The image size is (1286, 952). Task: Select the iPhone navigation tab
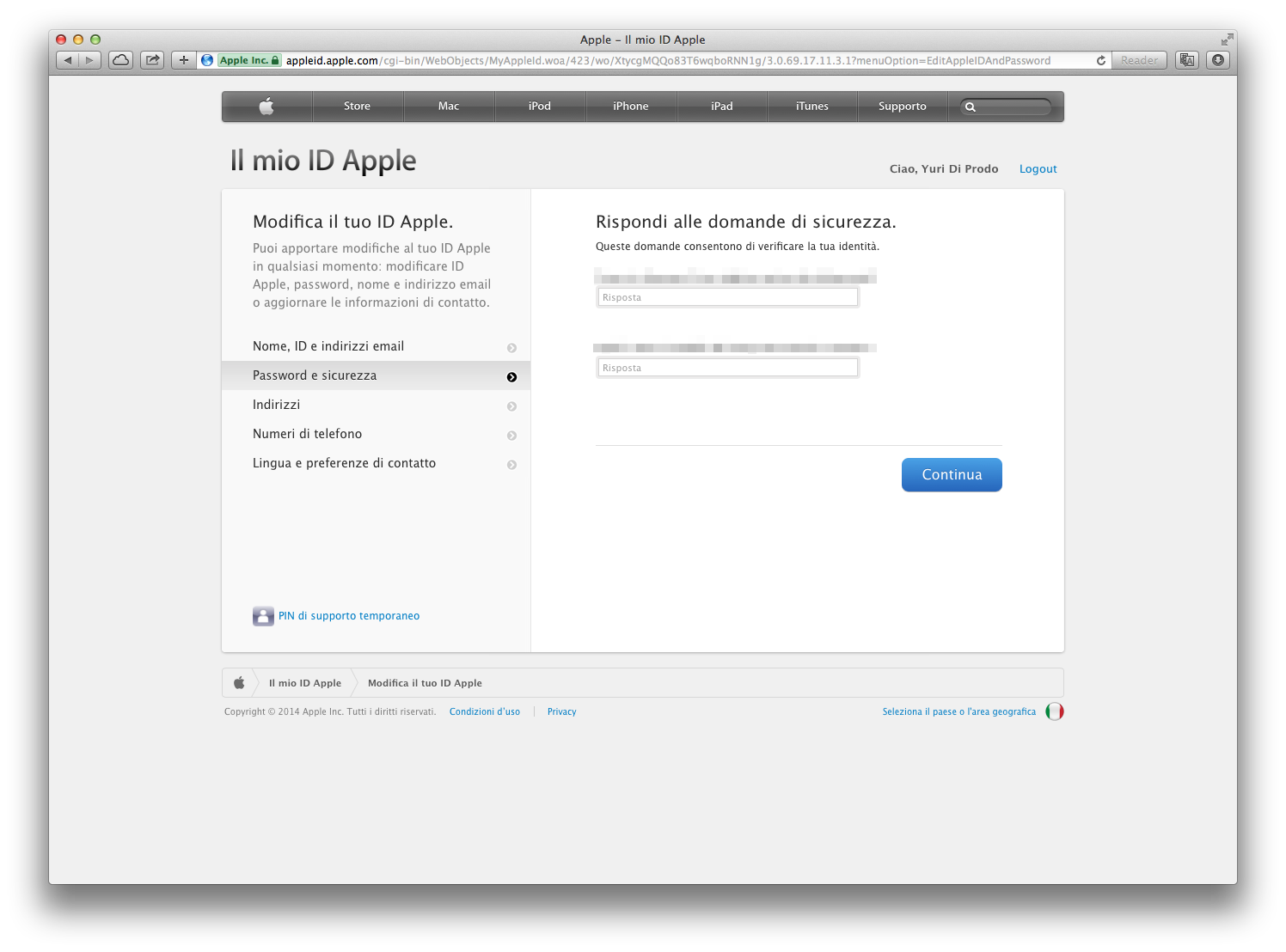pos(631,107)
